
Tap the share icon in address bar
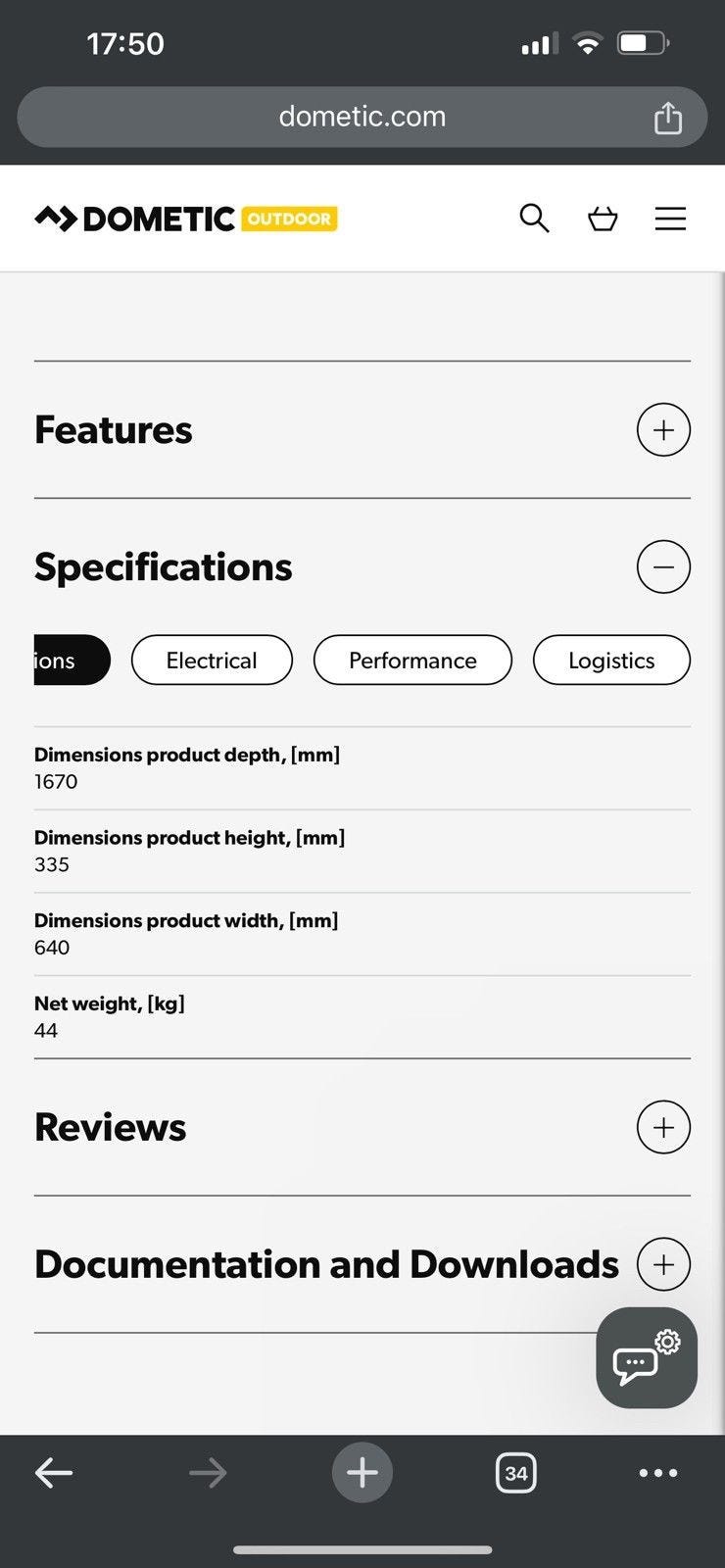pyautogui.click(x=667, y=118)
